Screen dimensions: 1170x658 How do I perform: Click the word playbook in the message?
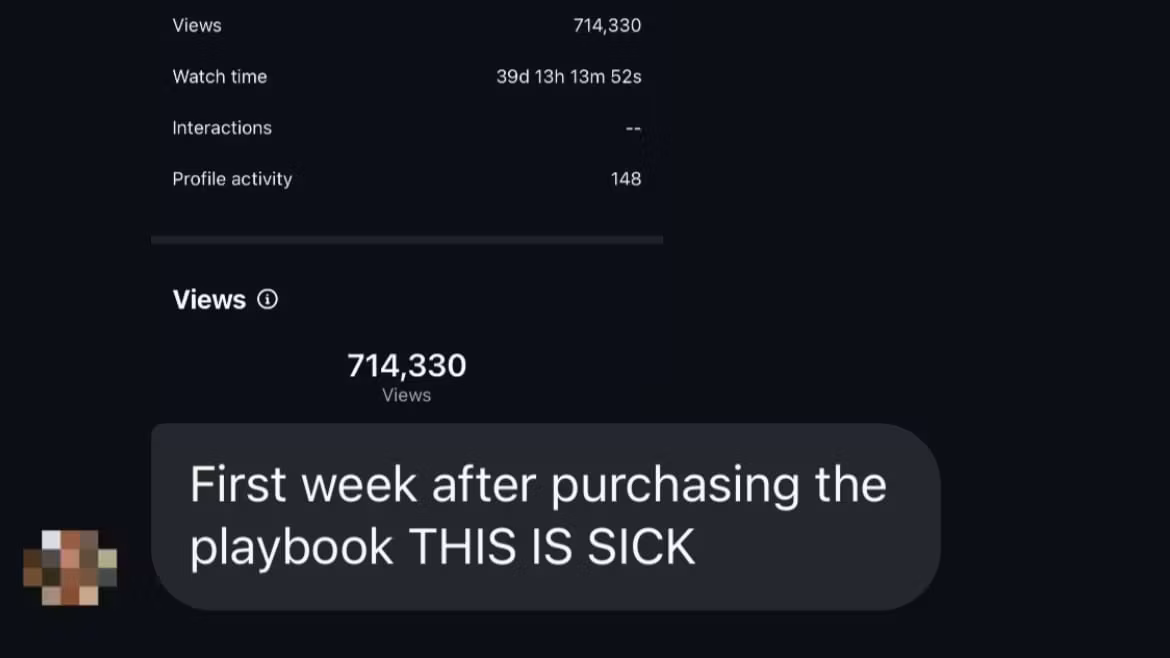coord(291,547)
